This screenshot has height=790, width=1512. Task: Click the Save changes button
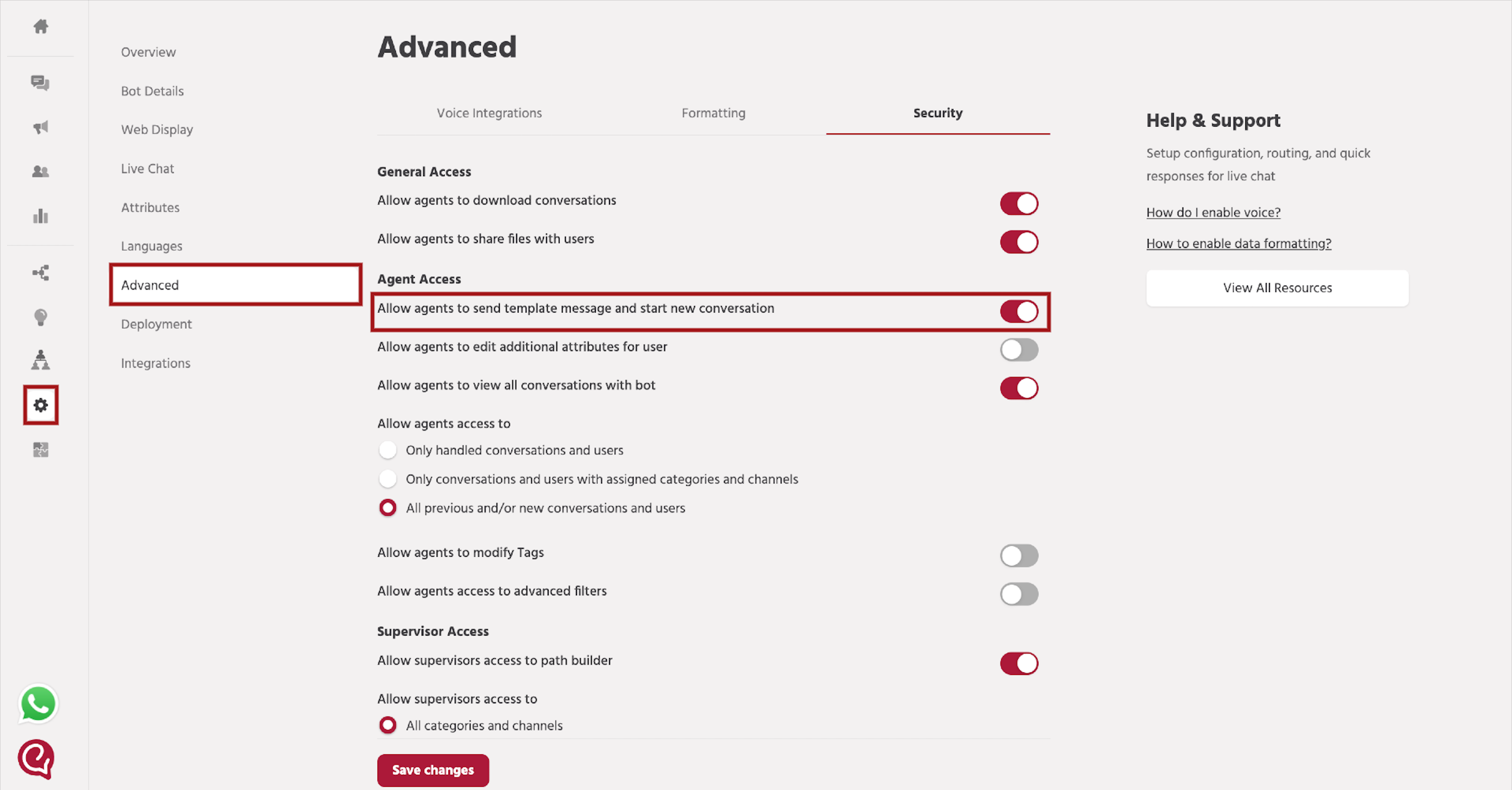(433, 770)
